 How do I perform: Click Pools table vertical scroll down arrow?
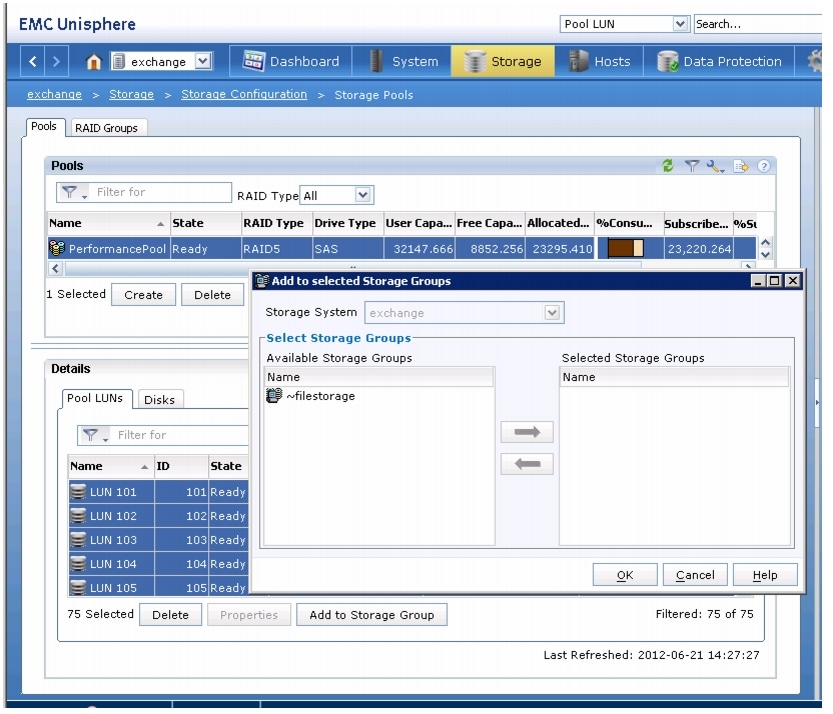click(766, 254)
